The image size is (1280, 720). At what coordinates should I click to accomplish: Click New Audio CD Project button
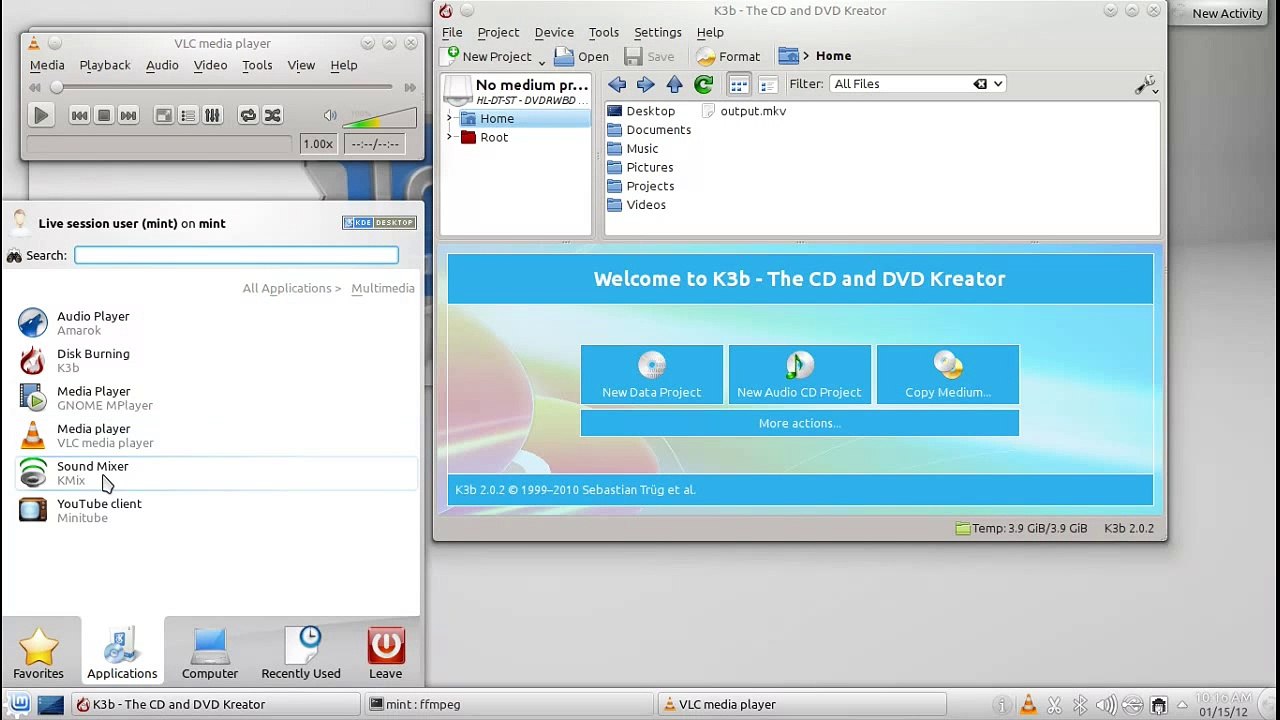[x=799, y=375]
